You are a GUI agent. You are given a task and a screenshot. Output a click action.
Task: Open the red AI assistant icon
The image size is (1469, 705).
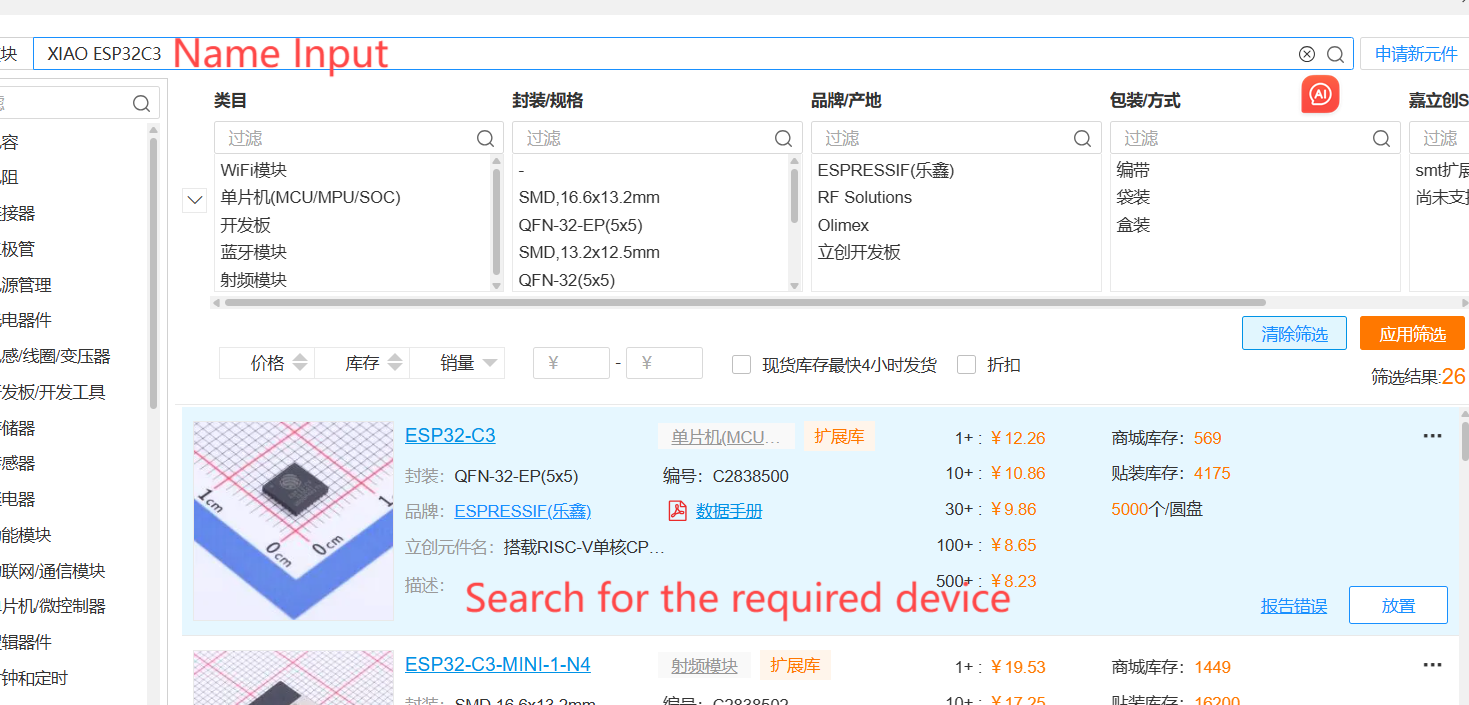(1320, 94)
